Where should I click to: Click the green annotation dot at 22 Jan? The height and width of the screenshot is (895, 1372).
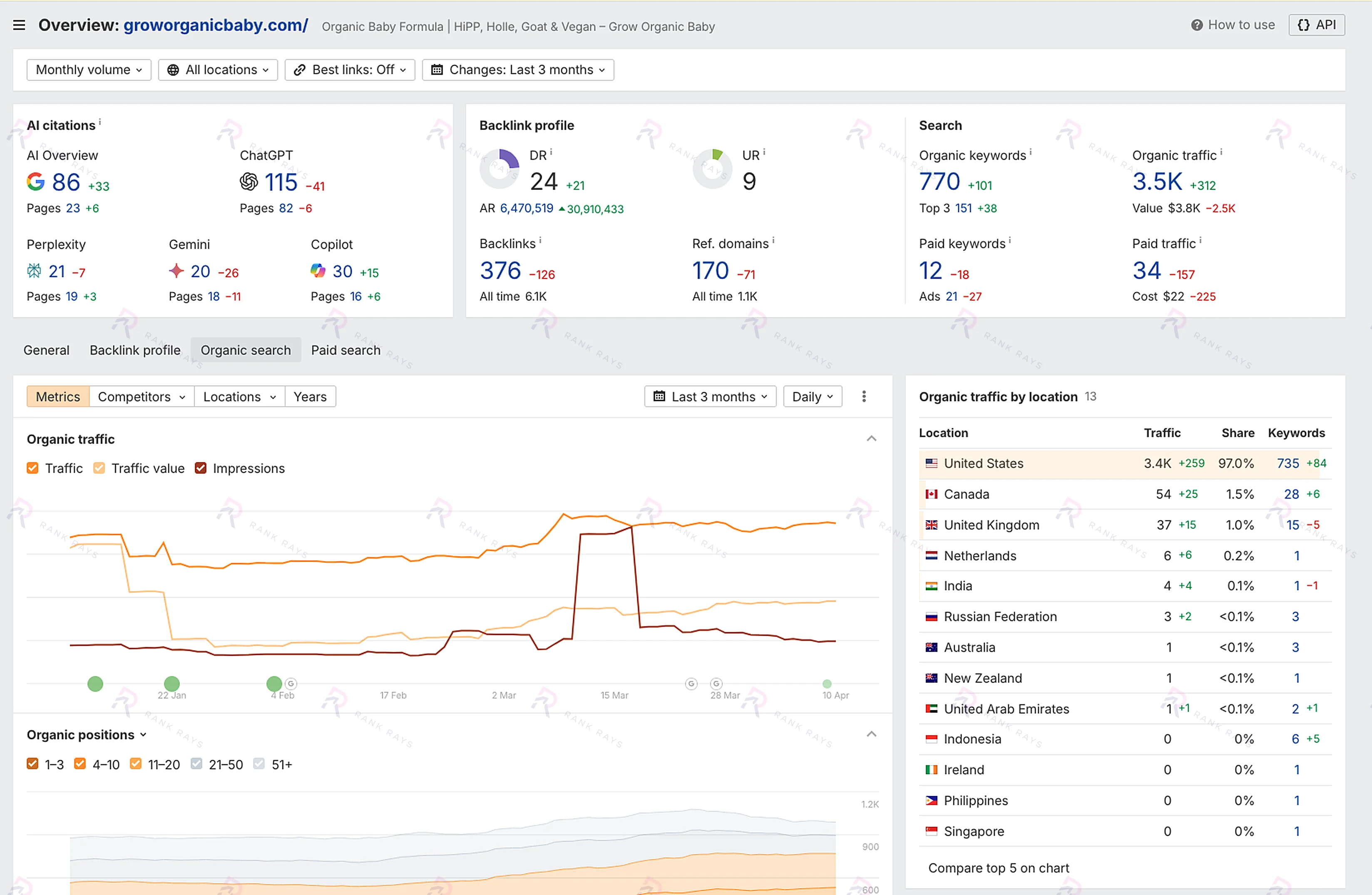coord(172,684)
